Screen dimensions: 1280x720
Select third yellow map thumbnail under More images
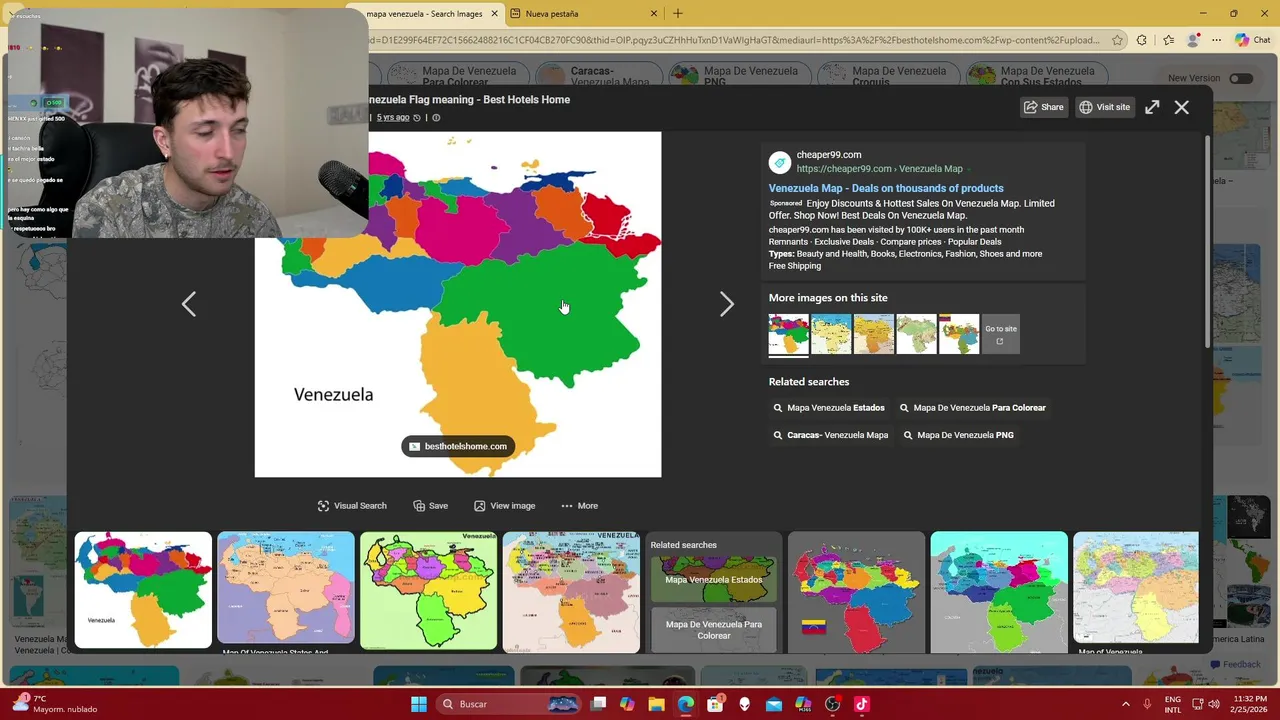(x=874, y=334)
